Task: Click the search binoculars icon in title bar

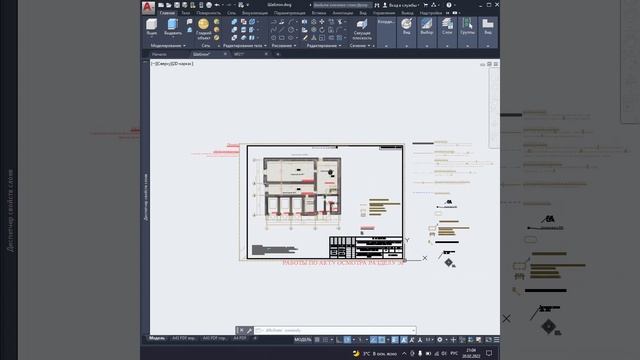Action: coord(377,5)
